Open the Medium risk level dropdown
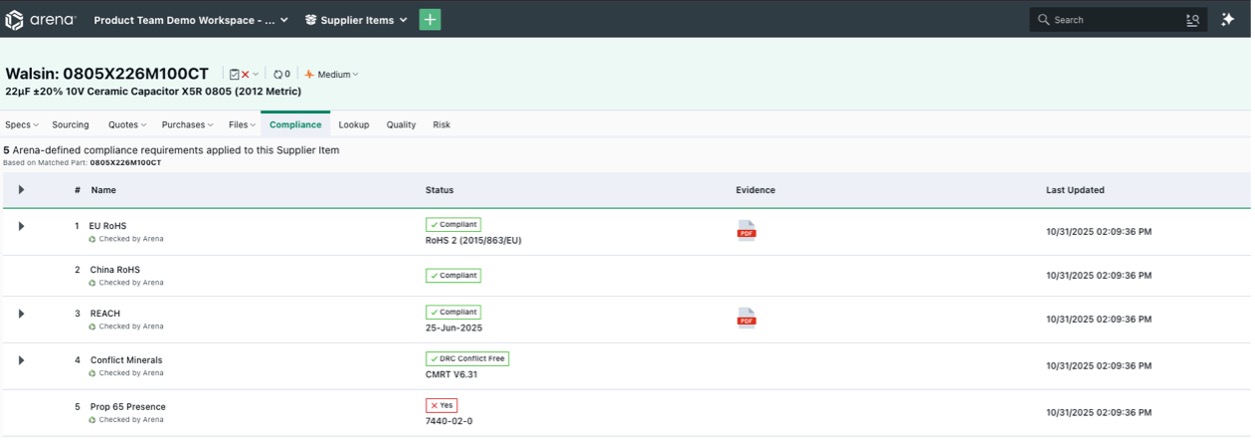The height and width of the screenshot is (440, 1255). tap(331, 74)
